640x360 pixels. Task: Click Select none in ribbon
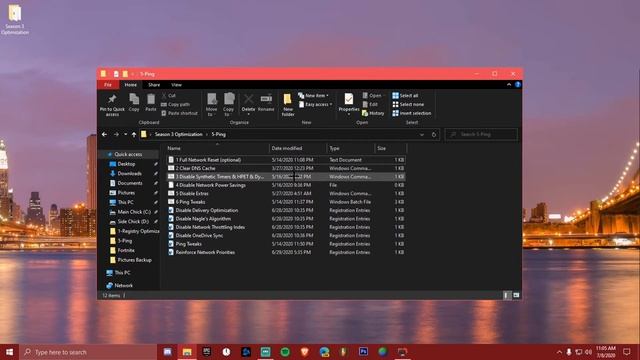point(408,104)
